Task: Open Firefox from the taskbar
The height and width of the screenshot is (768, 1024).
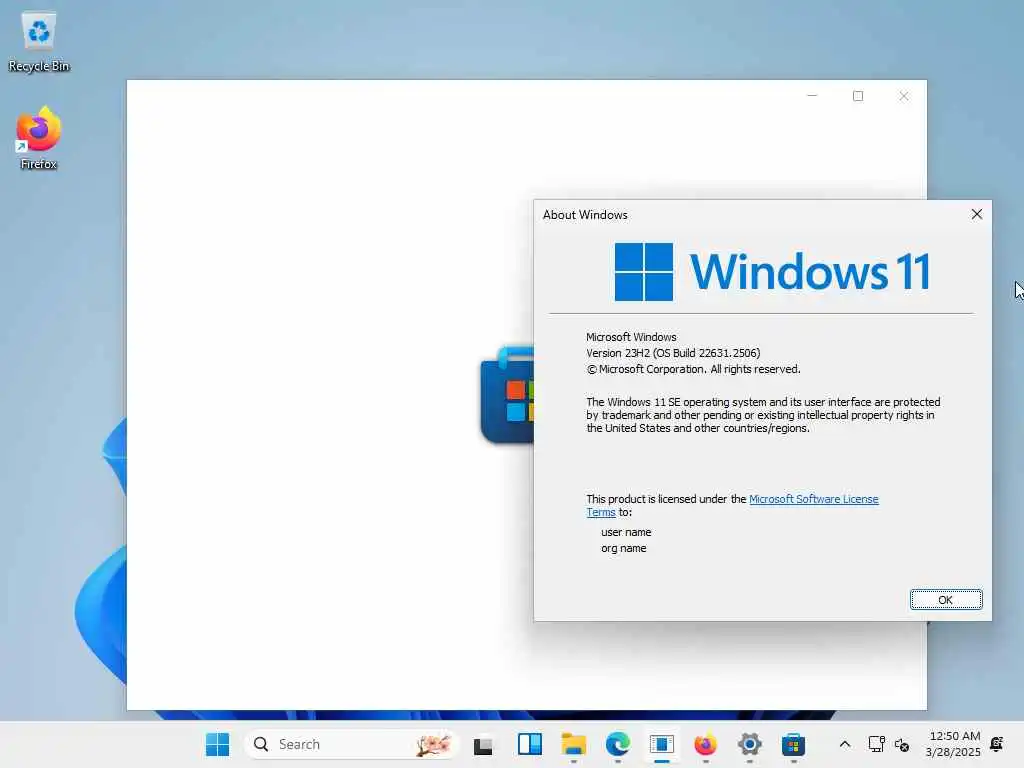Action: pyautogui.click(x=705, y=744)
